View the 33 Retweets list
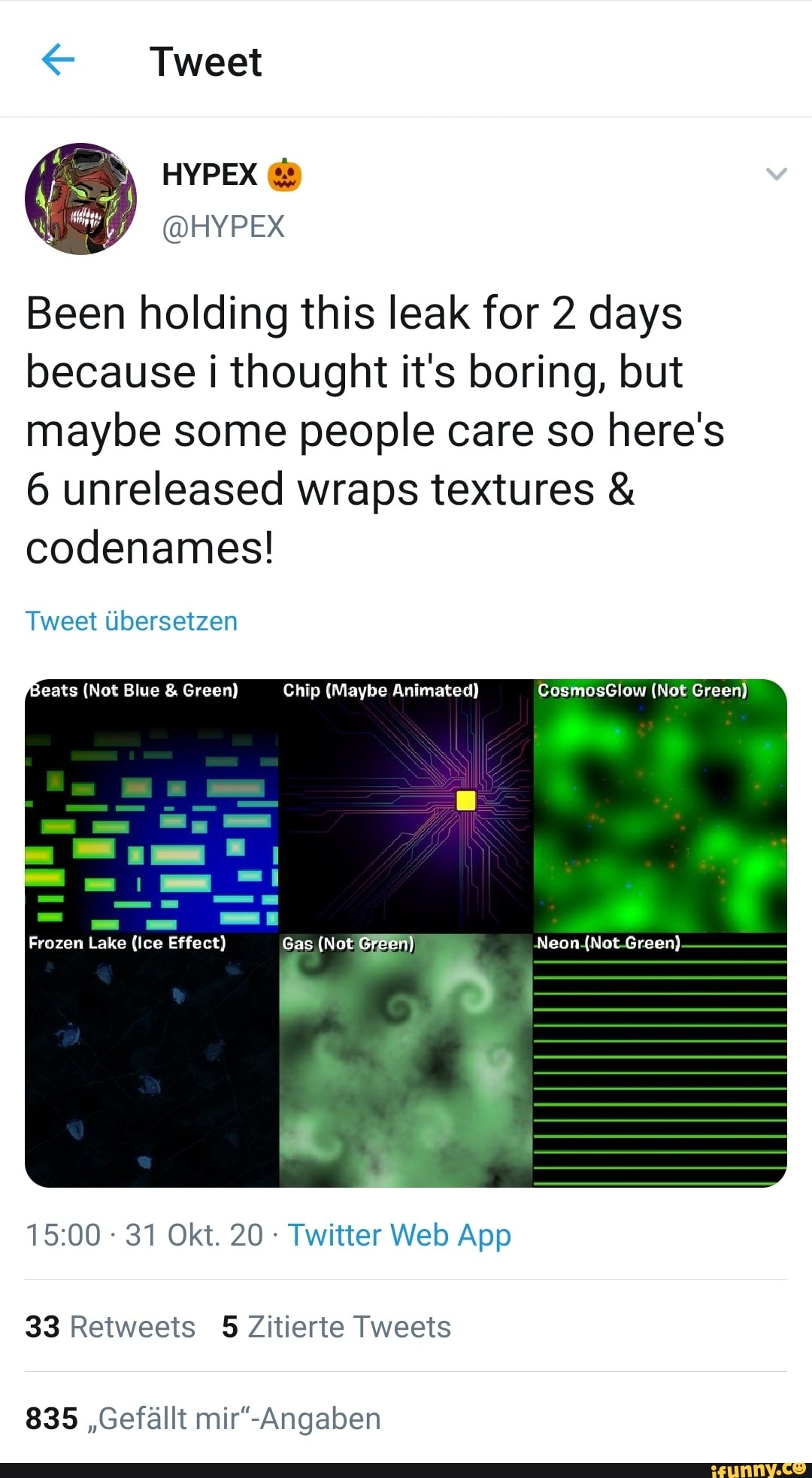 (111, 1327)
